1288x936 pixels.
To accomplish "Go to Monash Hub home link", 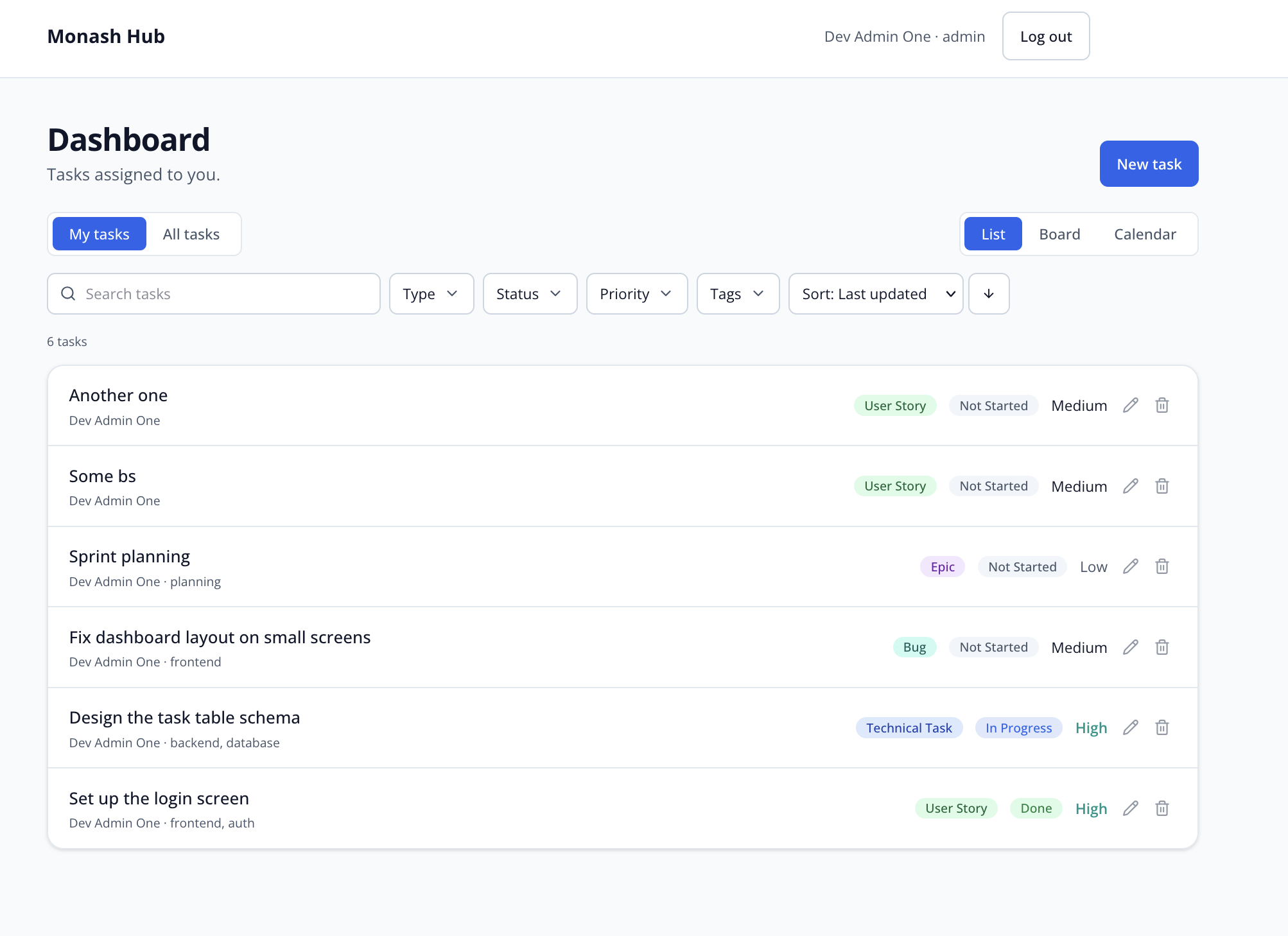I will pos(106,36).
